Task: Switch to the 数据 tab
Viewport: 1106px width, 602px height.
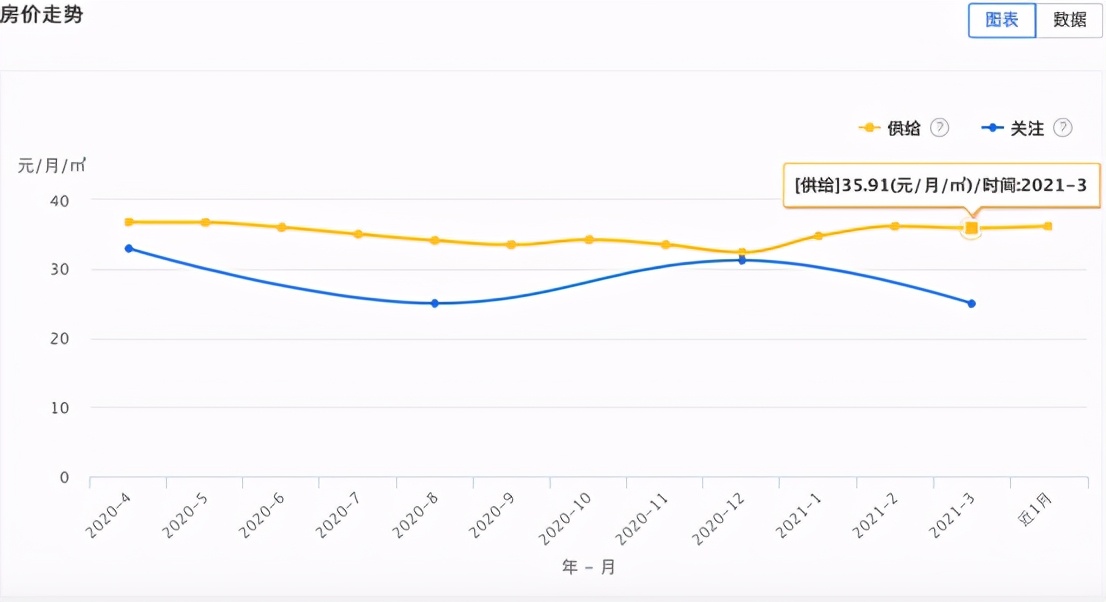Action: (x=1069, y=20)
